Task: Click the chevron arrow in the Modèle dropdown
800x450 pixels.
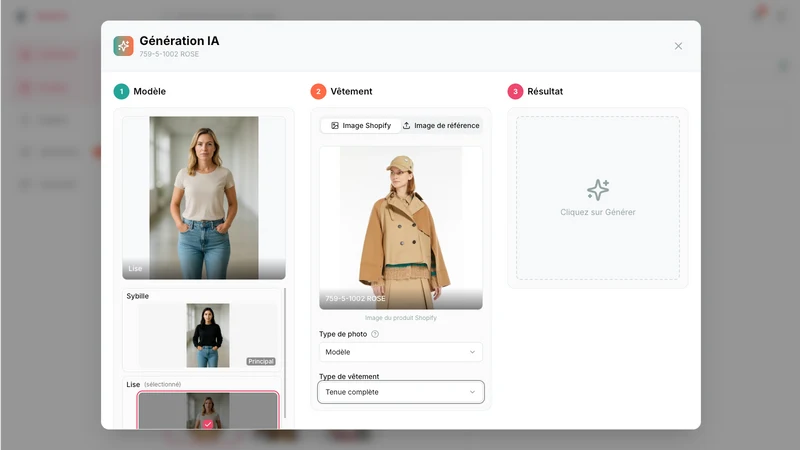Action: coord(472,352)
